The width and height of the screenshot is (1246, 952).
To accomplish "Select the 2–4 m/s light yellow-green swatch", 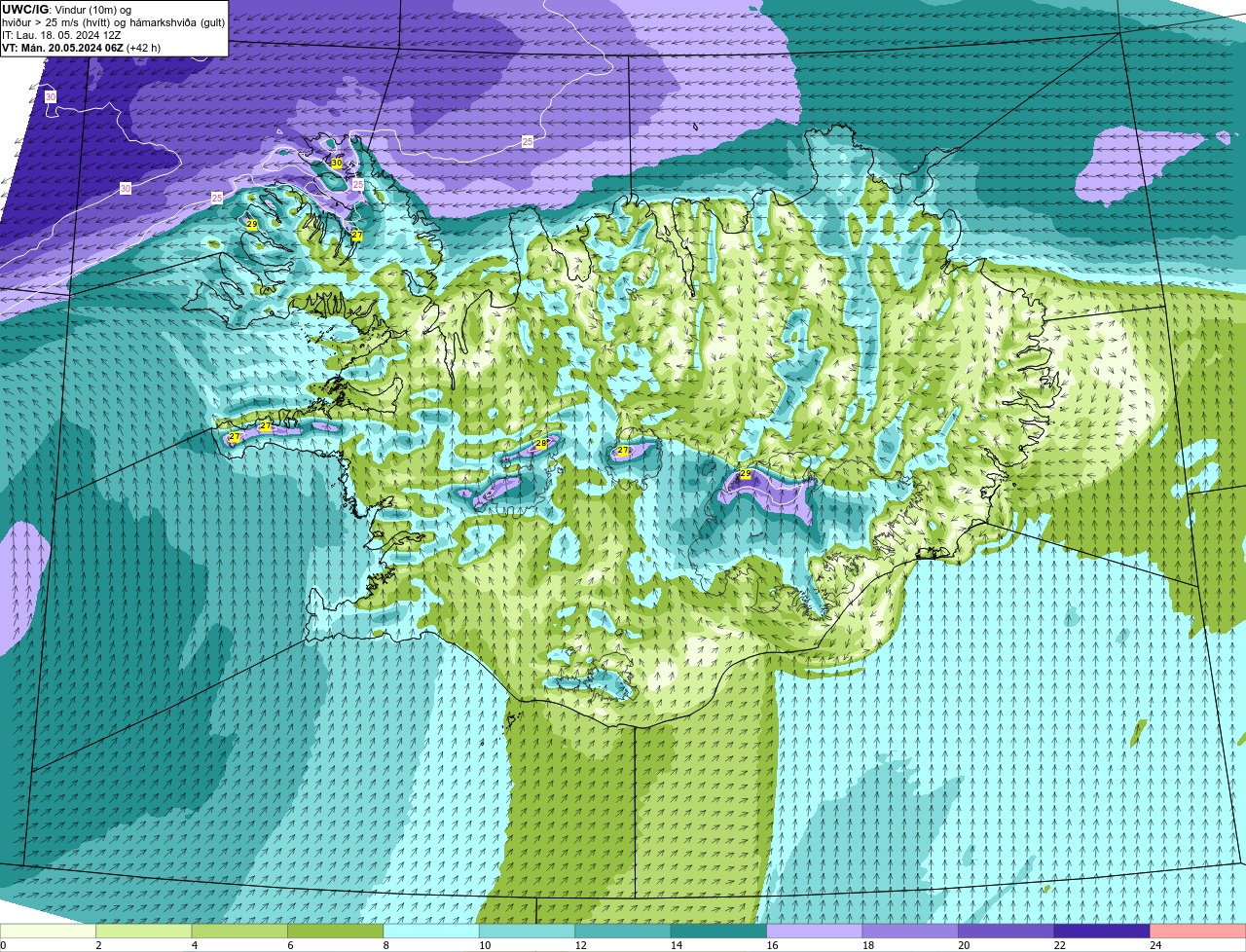I will tap(144, 931).
